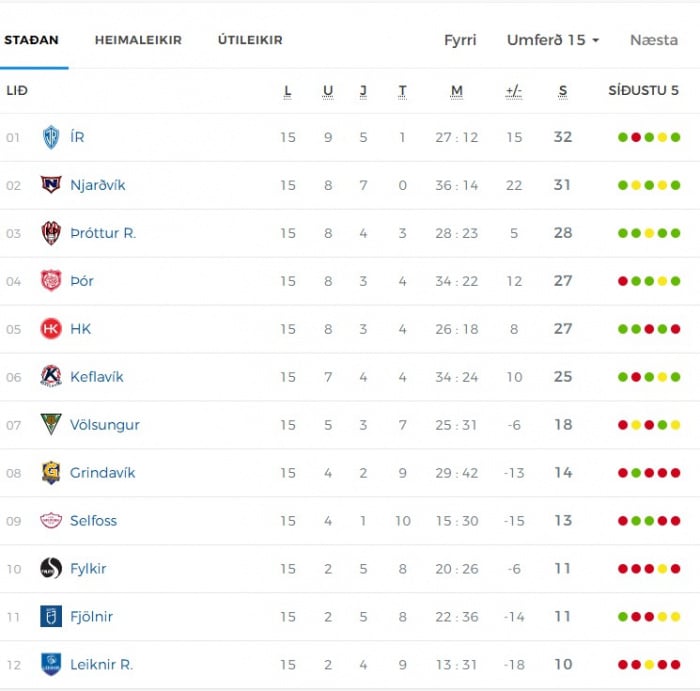700x691 pixels.
Task: Click the Keflavík crest icon
Action: 51,377
